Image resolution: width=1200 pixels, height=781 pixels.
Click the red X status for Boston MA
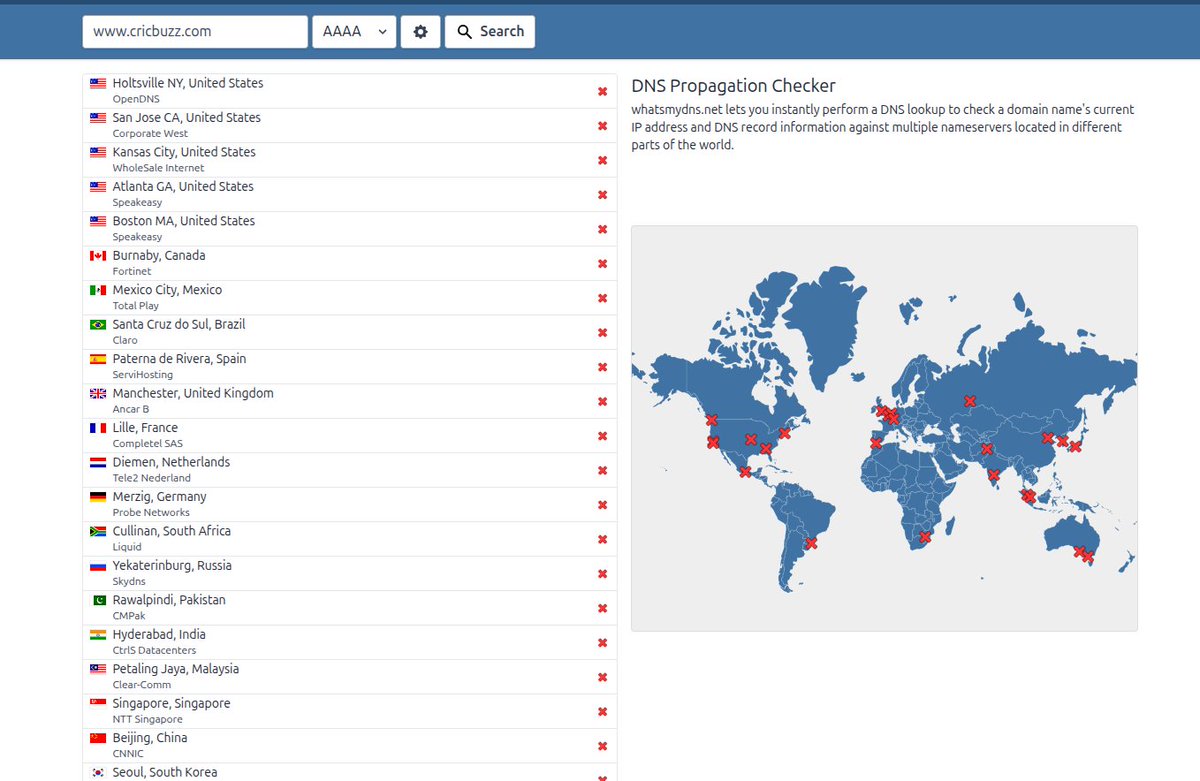pos(602,229)
